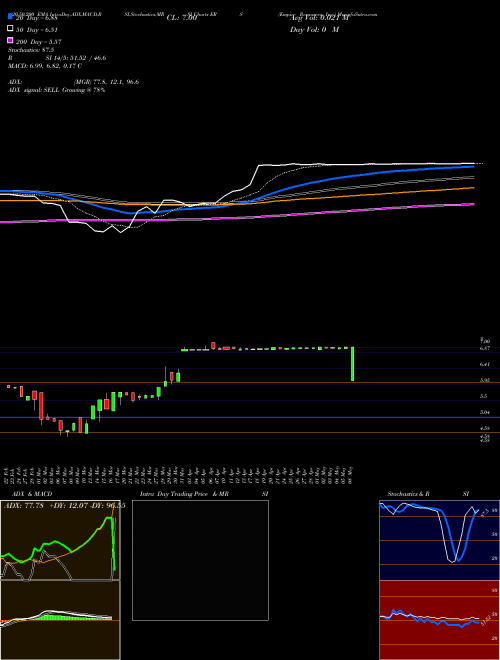Image resolution: width=500 pixels, height=660 pixels.
Task: Click the empty intraday trading price panel
Action: pyautogui.click(x=200, y=560)
